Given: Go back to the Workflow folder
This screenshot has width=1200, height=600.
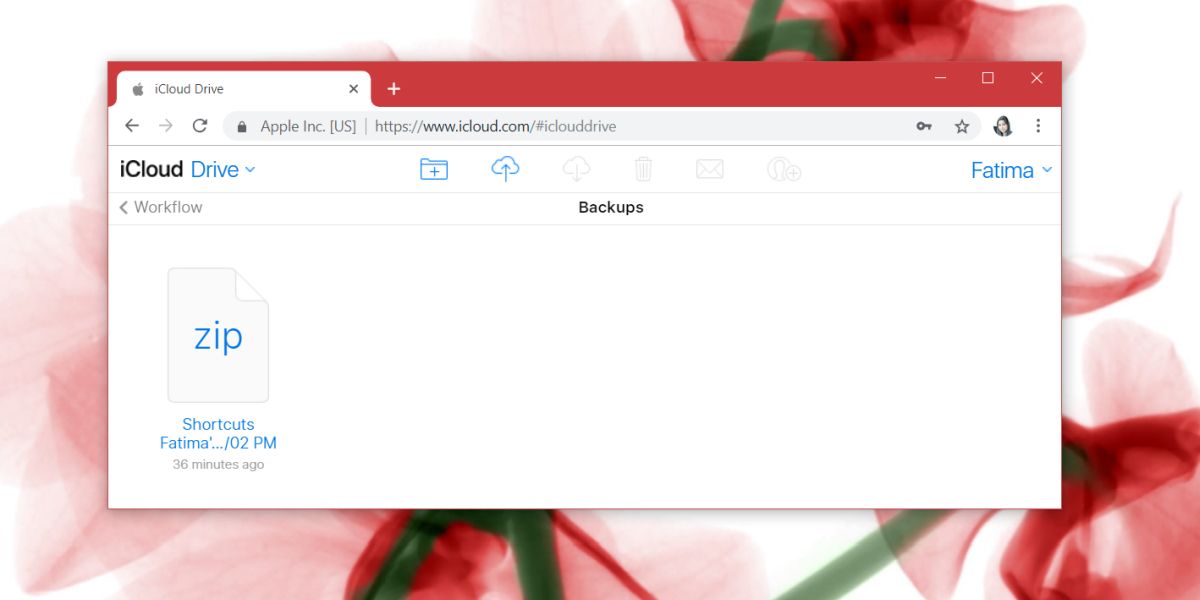Looking at the screenshot, I should (160, 207).
